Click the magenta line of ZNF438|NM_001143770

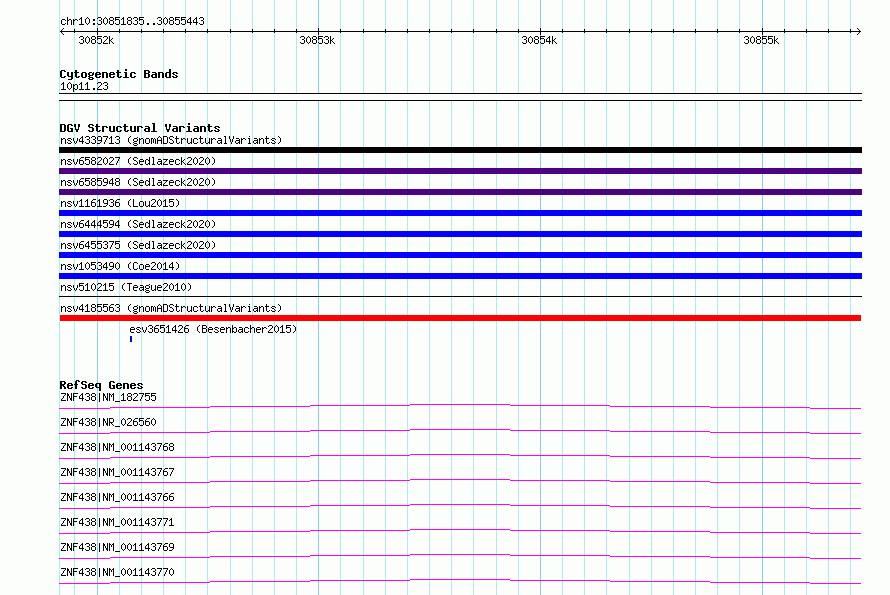460,581
